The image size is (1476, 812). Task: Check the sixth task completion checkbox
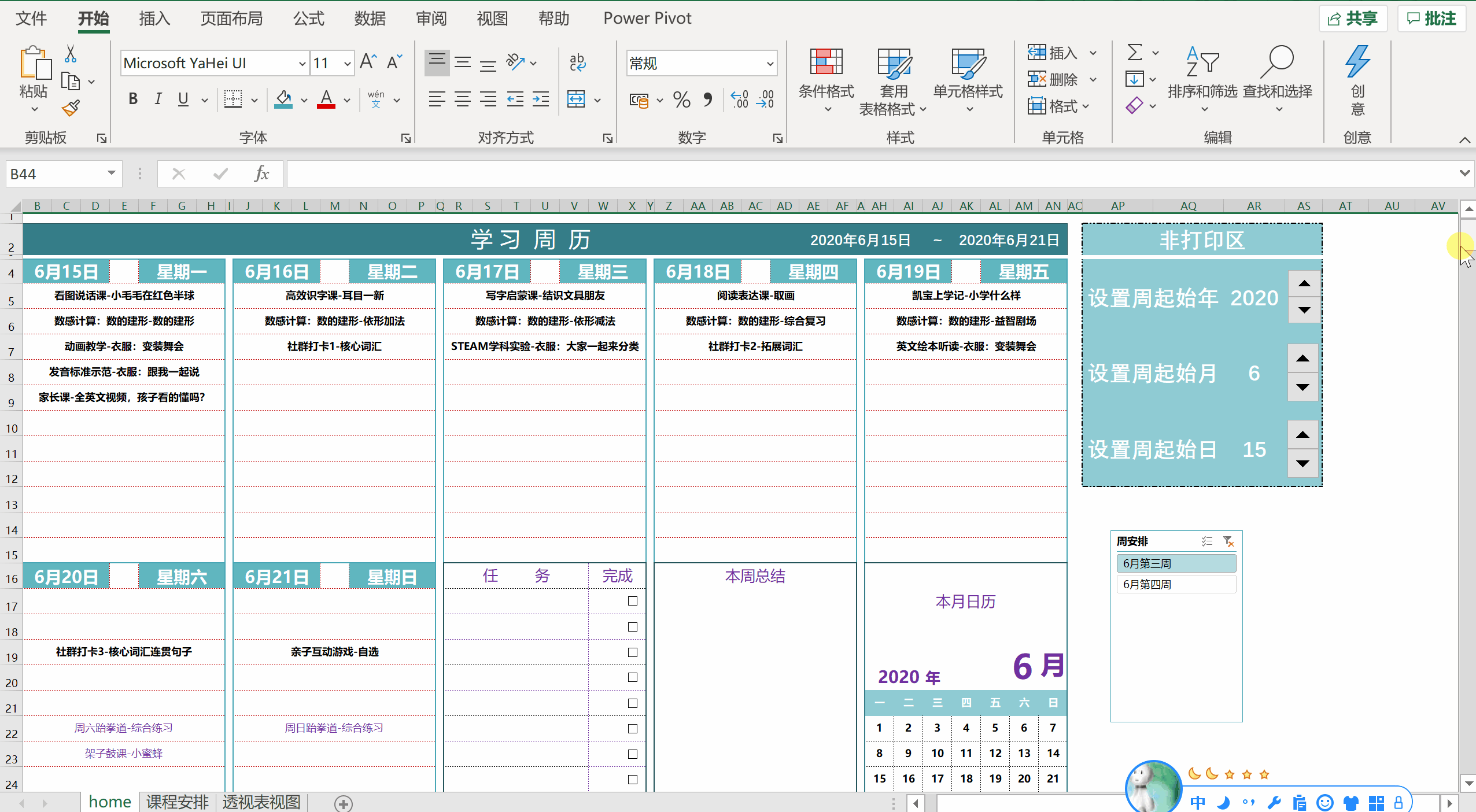coord(633,729)
